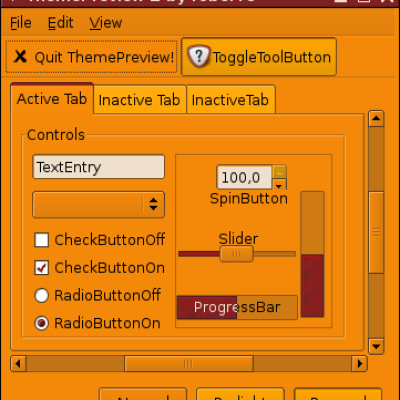This screenshot has height=400, width=400.
Task: Click the vertical scrollbar up arrow
Action: pos(376,118)
